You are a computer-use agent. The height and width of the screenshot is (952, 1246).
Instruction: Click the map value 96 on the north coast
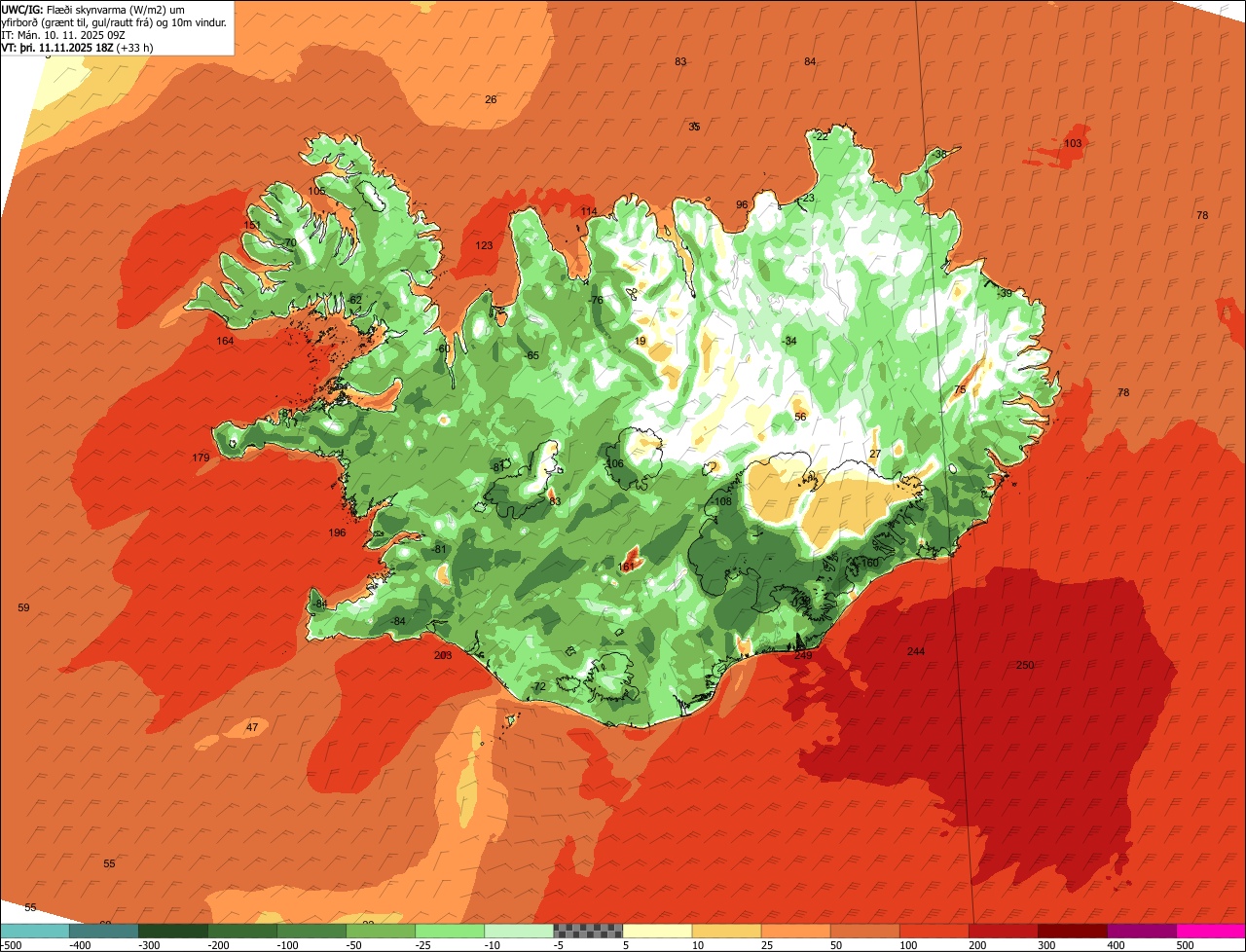[x=742, y=204]
